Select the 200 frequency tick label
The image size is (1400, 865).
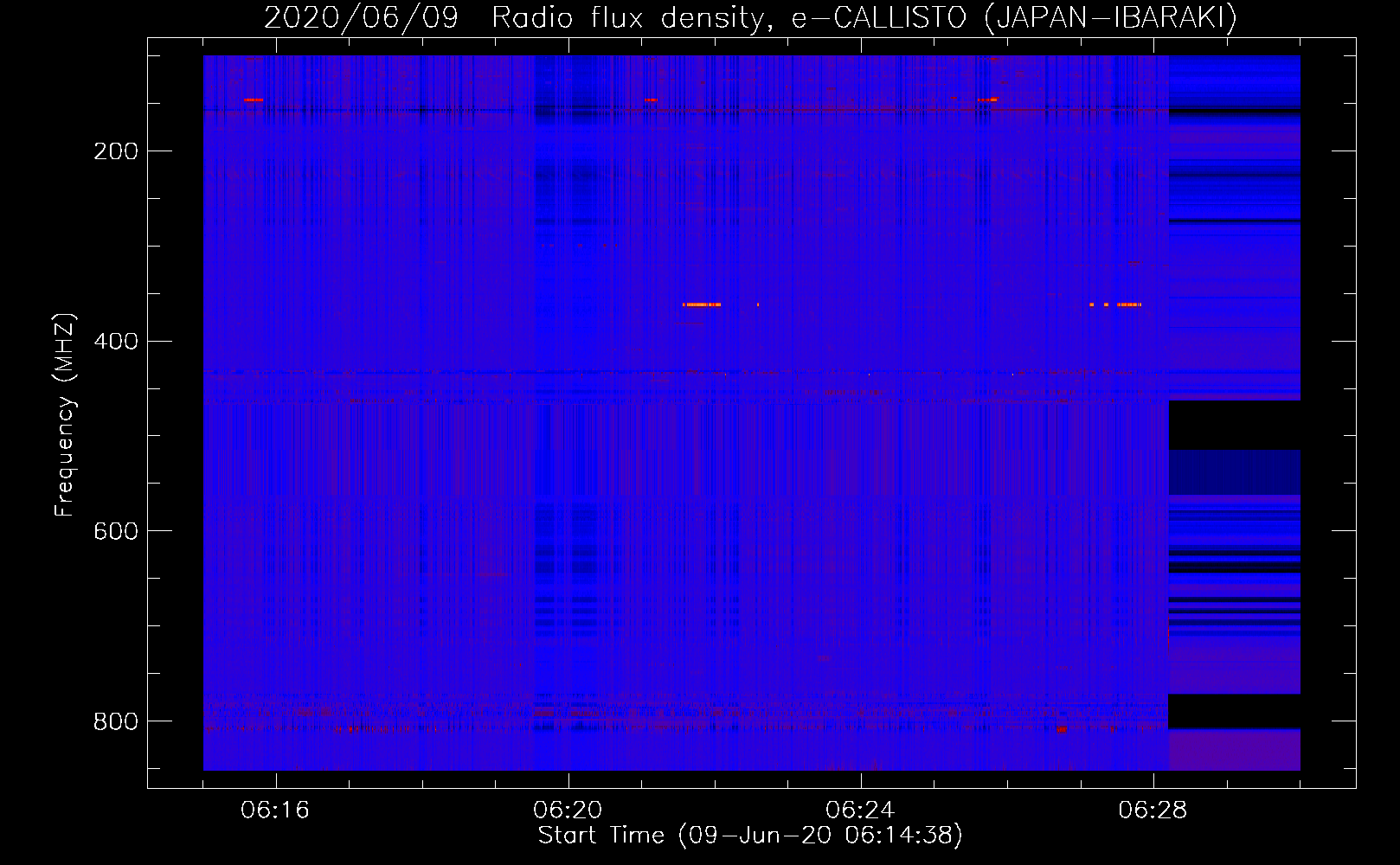116,151
